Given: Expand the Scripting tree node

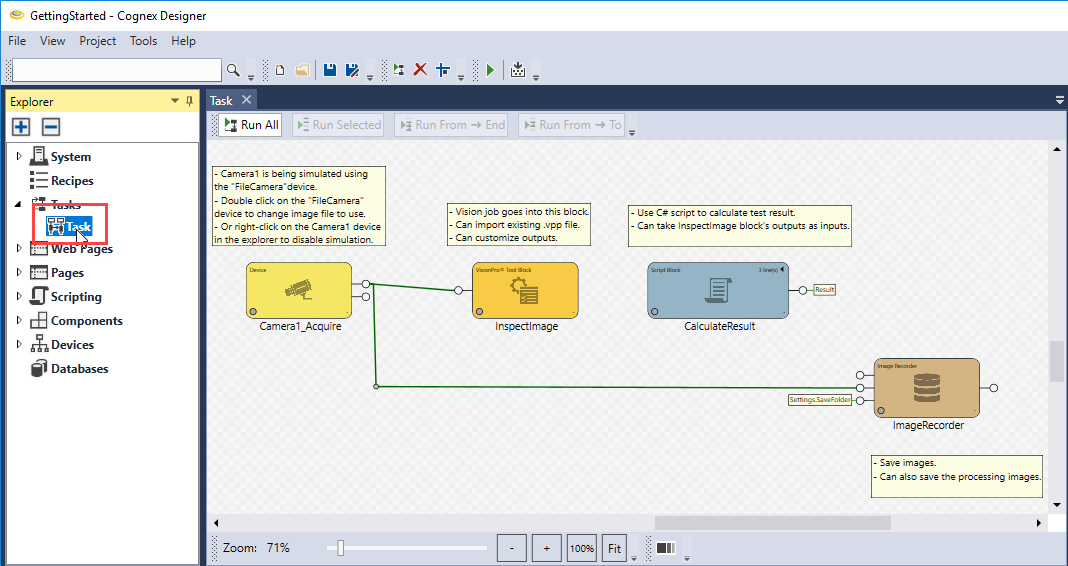Looking at the screenshot, I should point(19,297).
